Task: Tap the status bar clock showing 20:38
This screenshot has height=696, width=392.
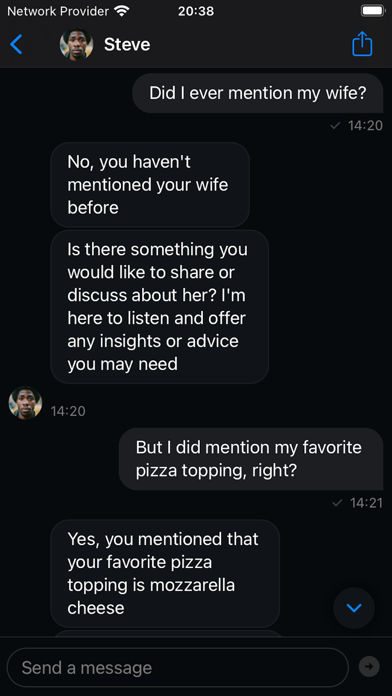Action: click(x=196, y=11)
